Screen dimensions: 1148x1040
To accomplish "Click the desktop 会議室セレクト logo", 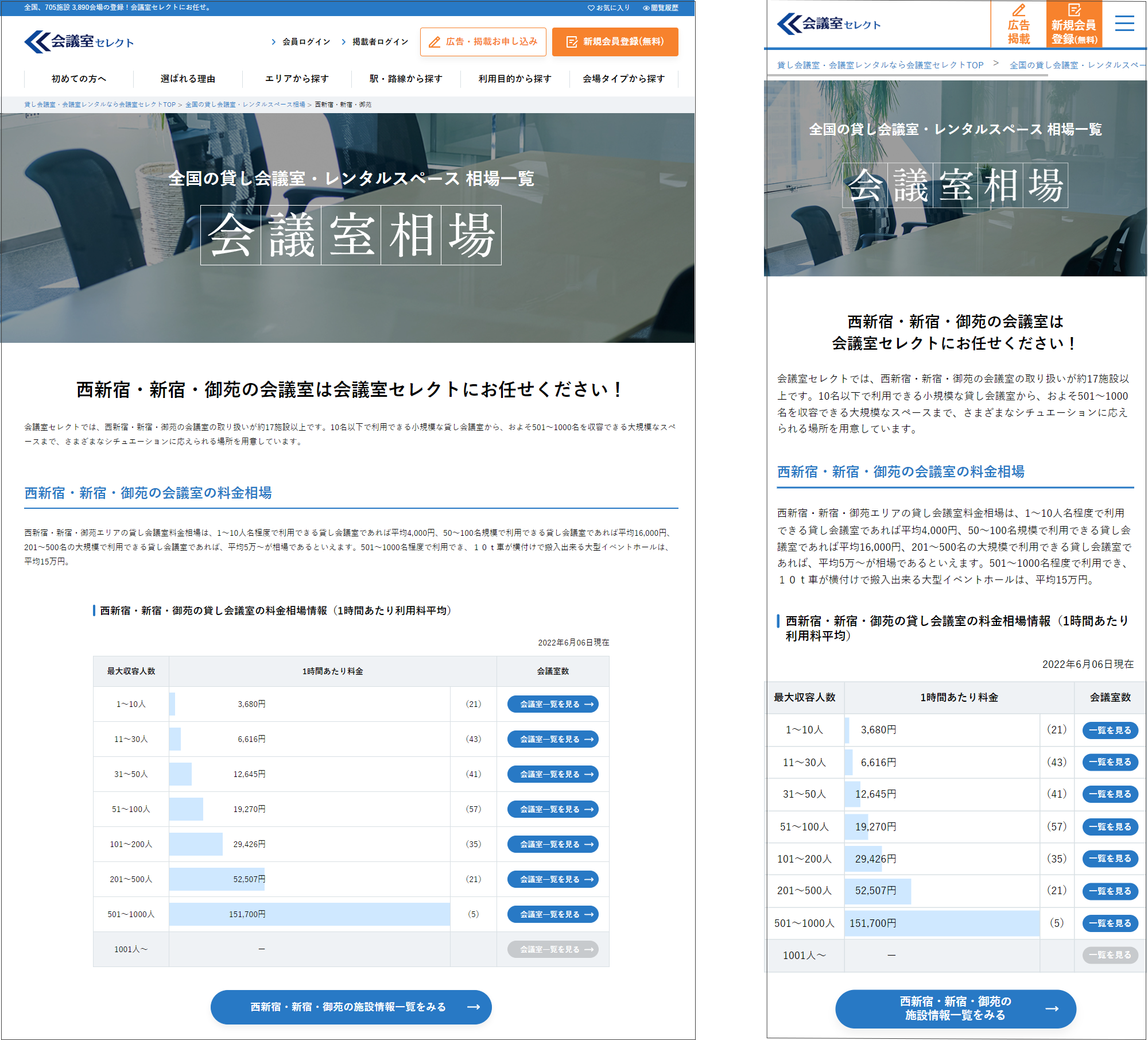I will [x=79, y=42].
